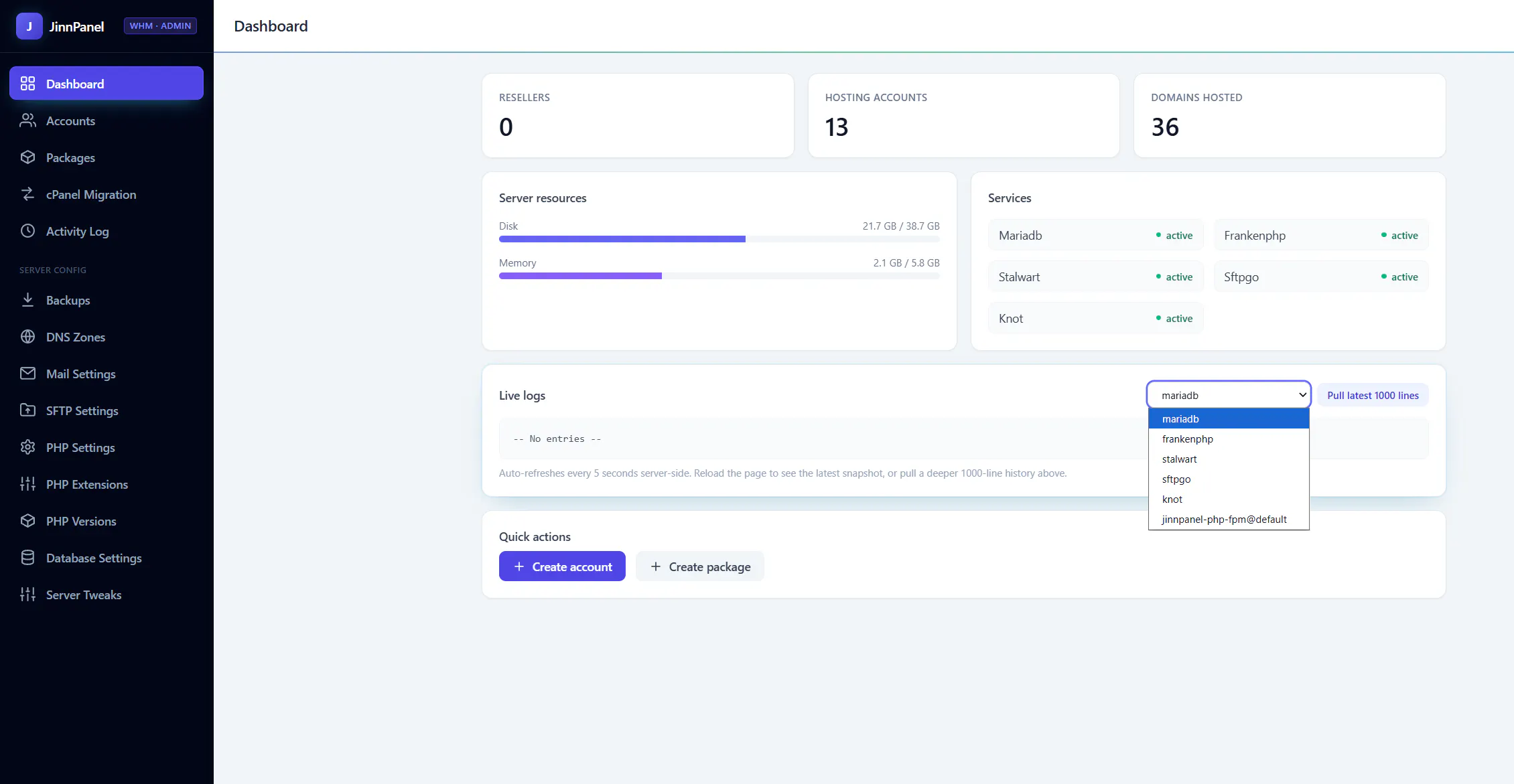The height and width of the screenshot is (784, 1514).
Task: Click the WHM · ADMIN badge
Action: coord(160,26)
